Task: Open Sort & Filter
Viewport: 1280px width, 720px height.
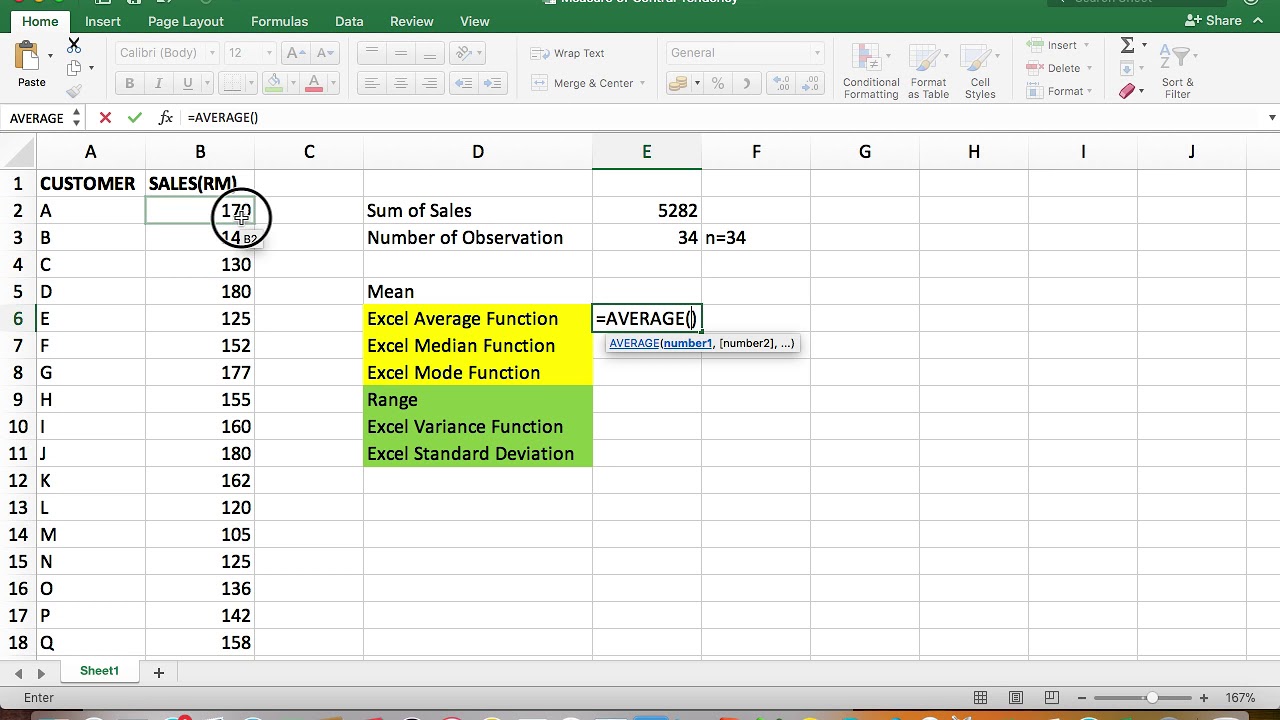Action: 1178,70
